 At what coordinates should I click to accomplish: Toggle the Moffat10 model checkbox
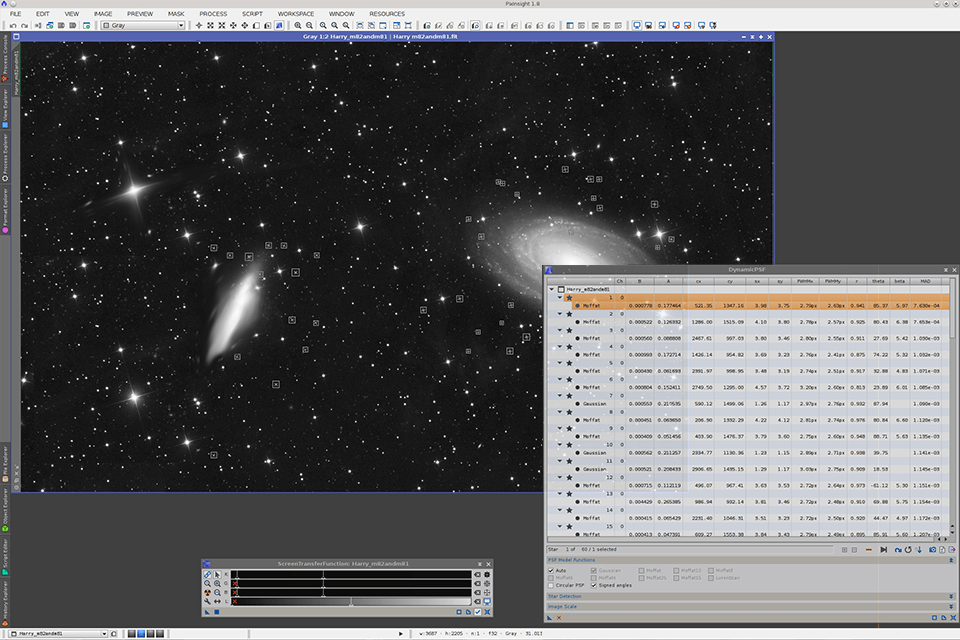[676, 570]
